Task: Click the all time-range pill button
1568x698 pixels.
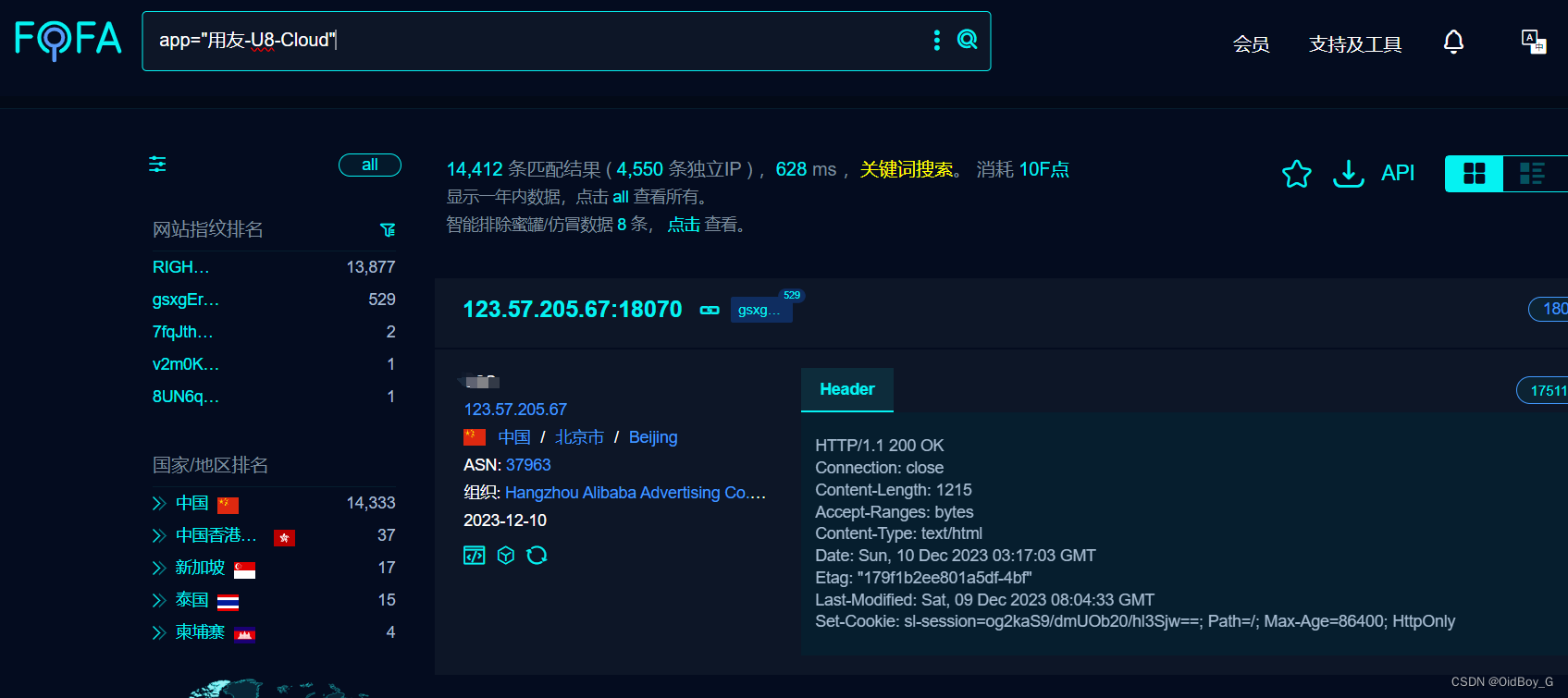Action: click(370, 165)
